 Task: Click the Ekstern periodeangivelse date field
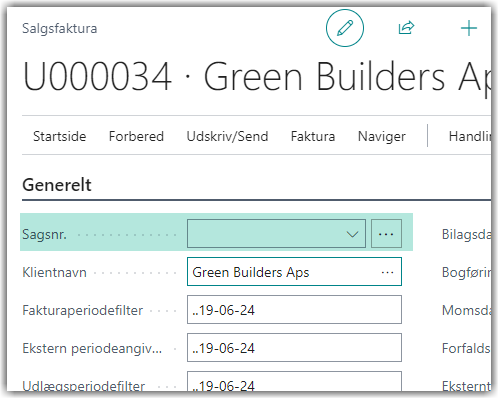294,348
